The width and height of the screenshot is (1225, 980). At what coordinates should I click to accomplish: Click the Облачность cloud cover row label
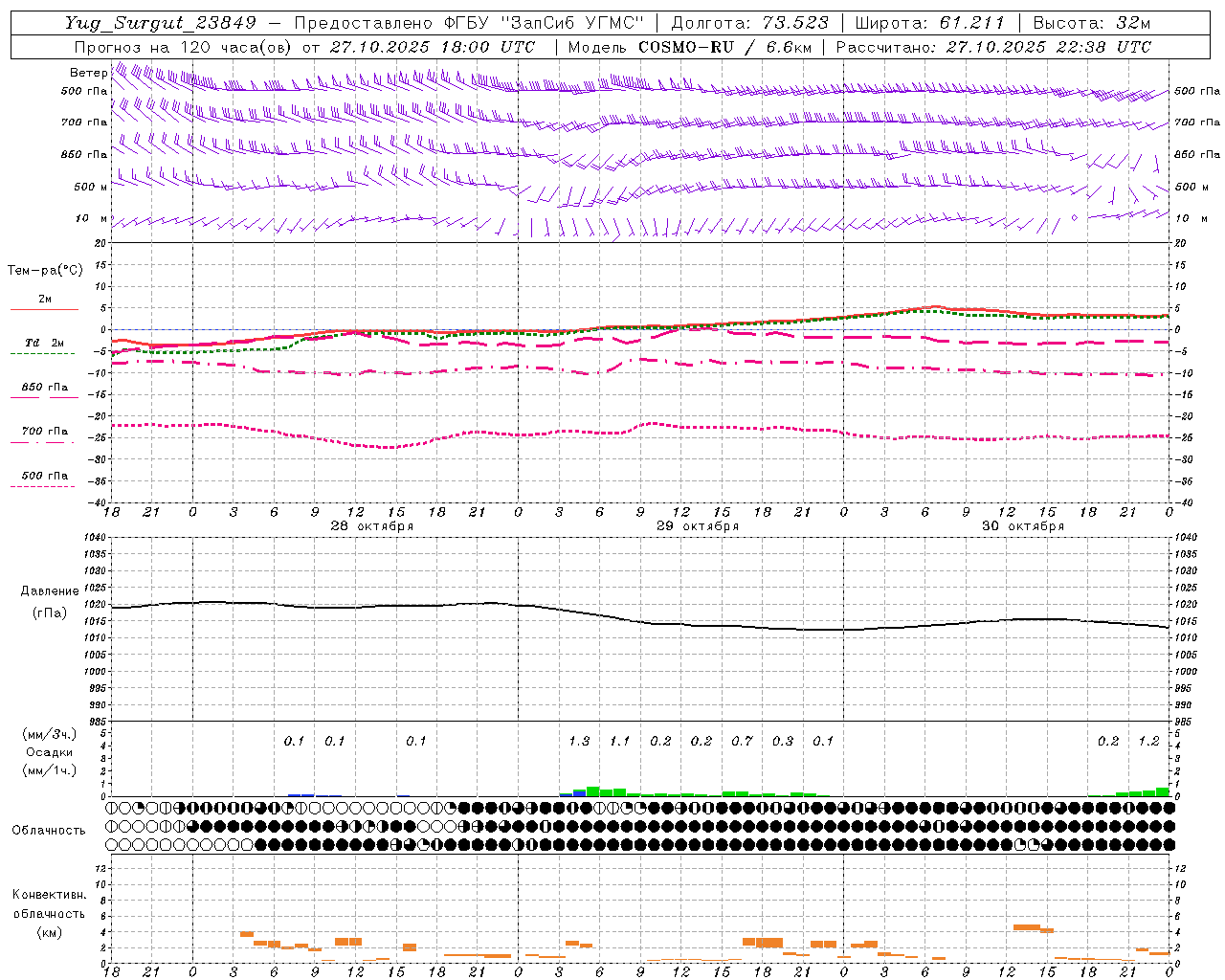coord(49,830)
